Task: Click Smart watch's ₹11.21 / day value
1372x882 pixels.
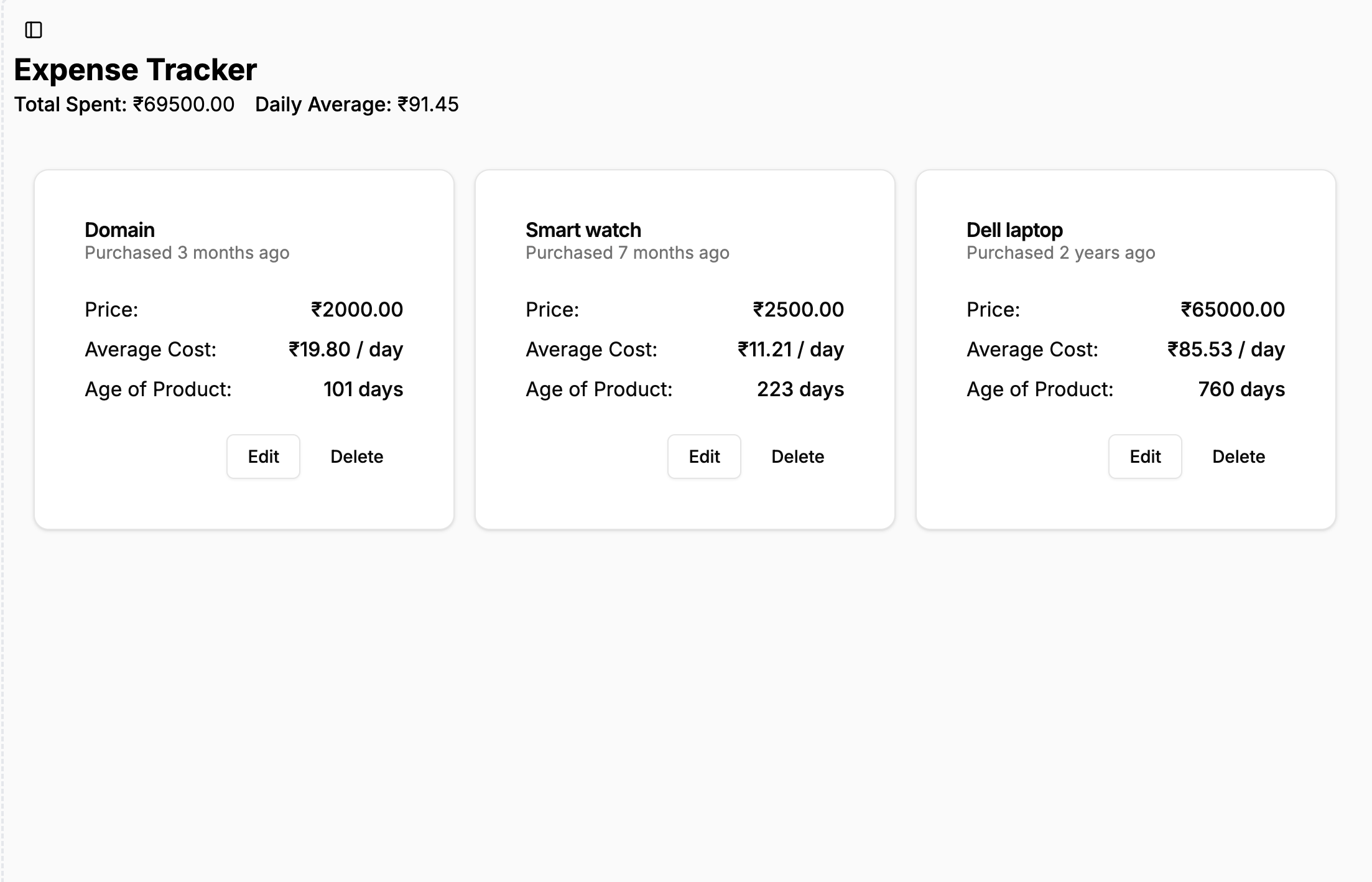Action: tap(791, 350)
